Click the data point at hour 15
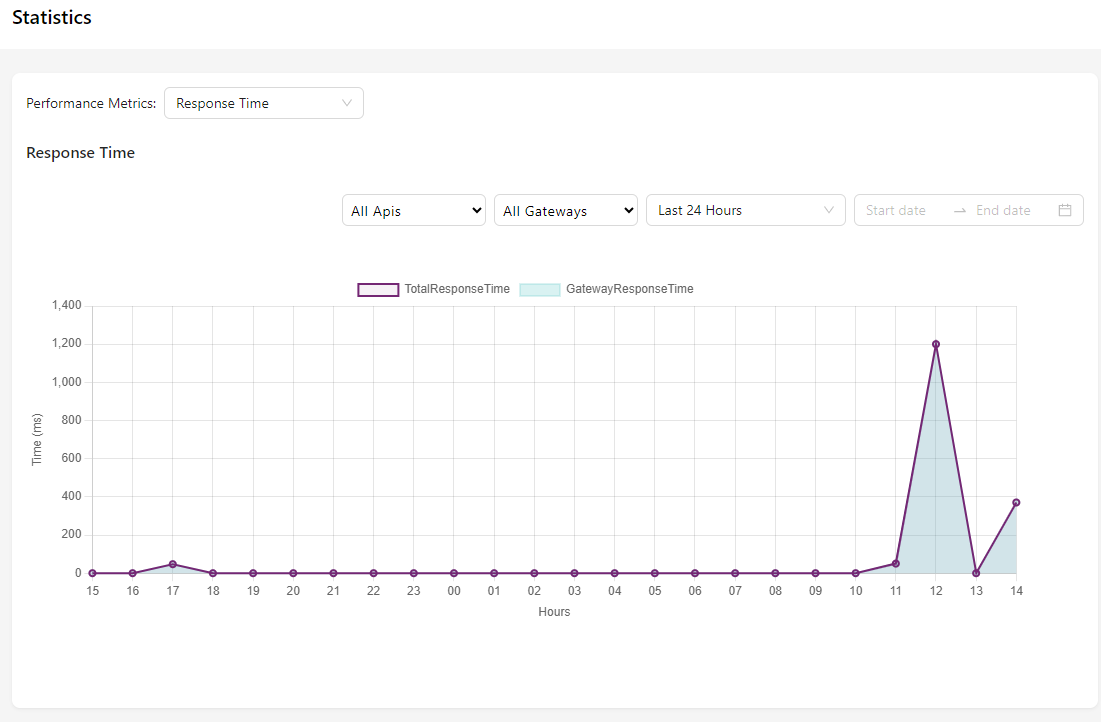Viewport: 1101px width, 723px height. coord(92,573)
